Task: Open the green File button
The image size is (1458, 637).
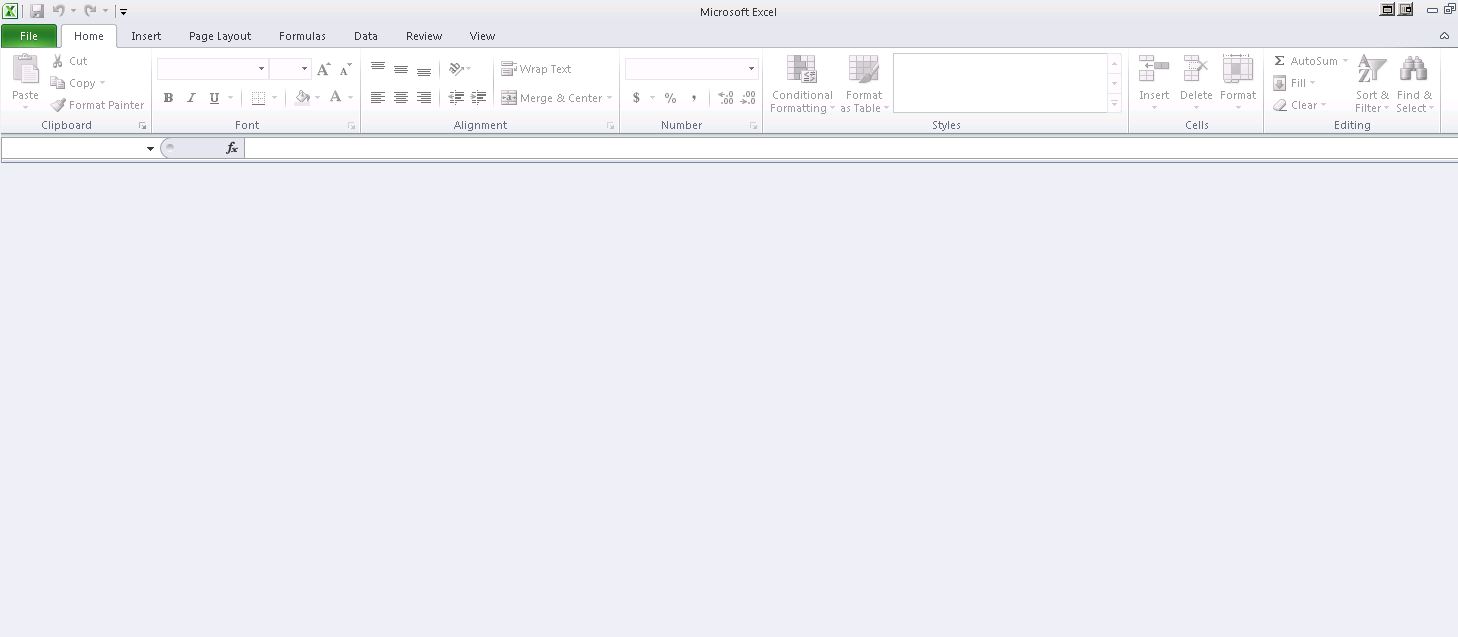Action: pos(29,36)
